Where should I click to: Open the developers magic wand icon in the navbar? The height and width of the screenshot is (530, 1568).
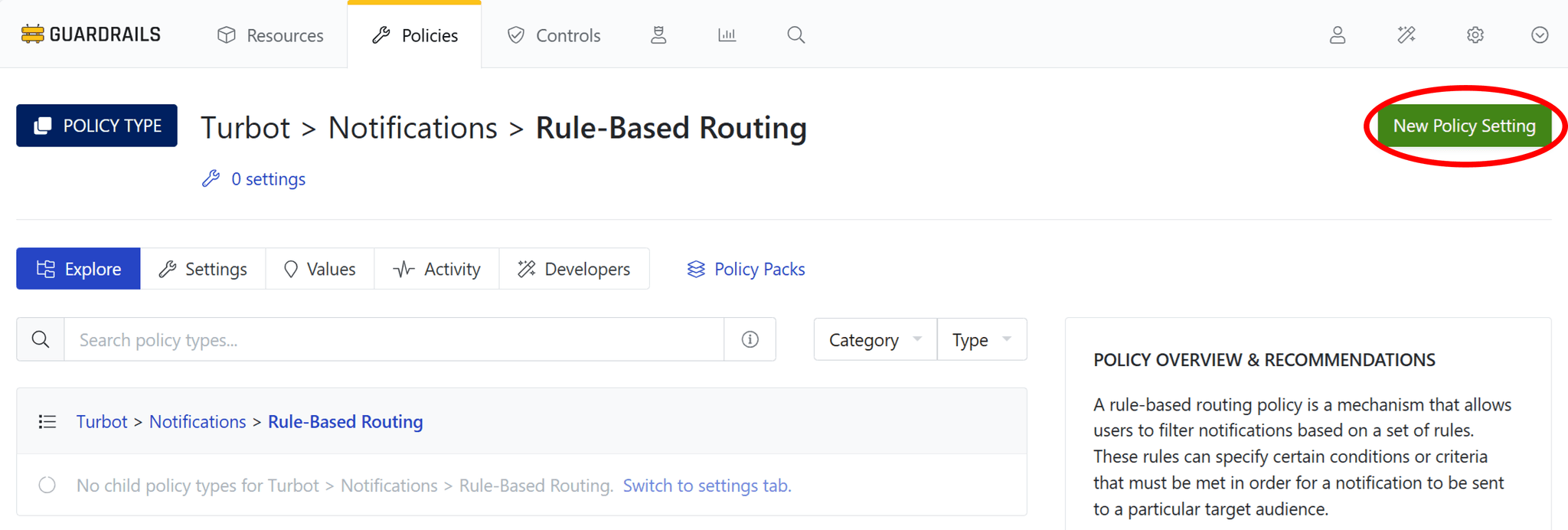(x=1406, y=35)
